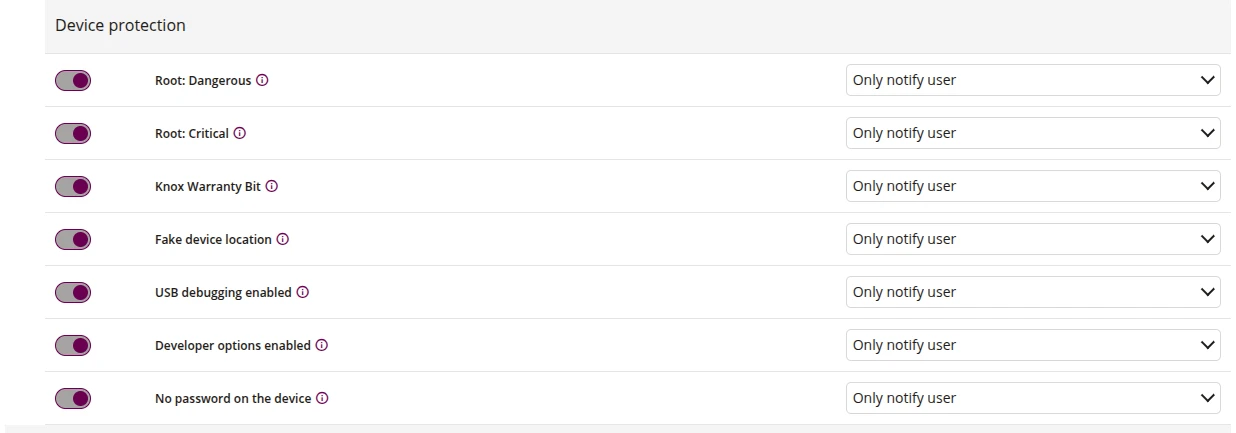The image size is (1236, 433).
Task: Disable the Root: Critical switch
Action: pos(73,133)
